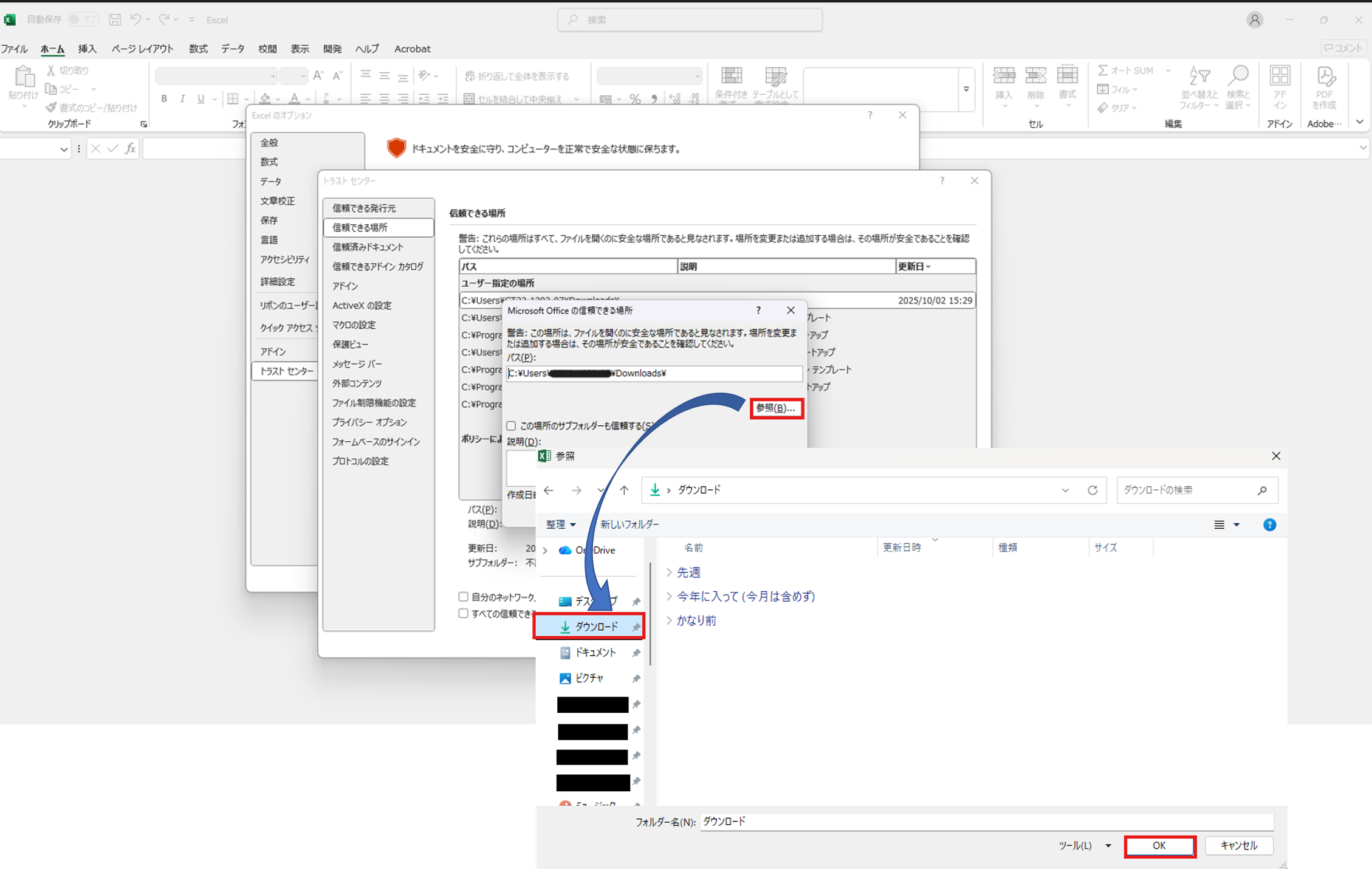Click the back arrow in browse dialog
The height and width of the screenshot is (869, 1372).
point(549,490)
